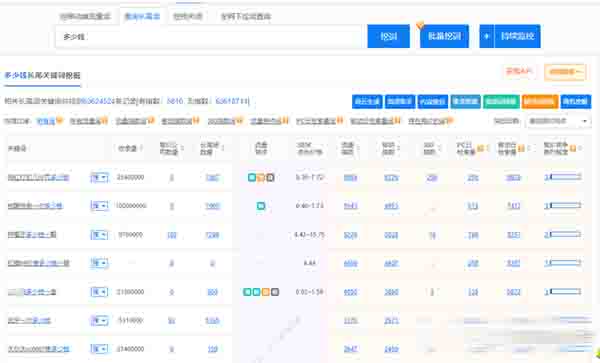Click the orange info icon in the last column header

click(572, 148)
